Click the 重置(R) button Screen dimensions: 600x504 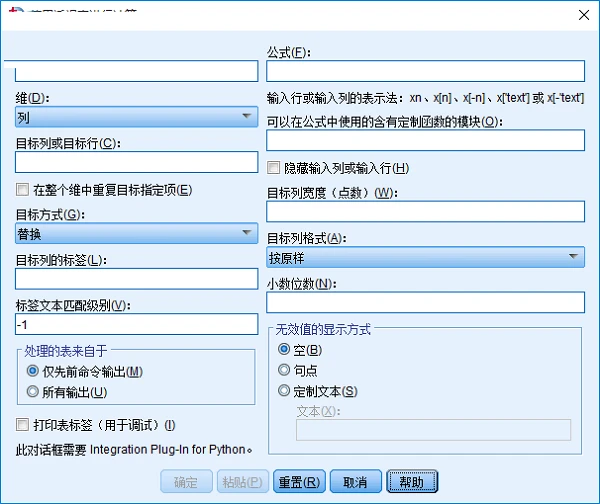tap(299, 481)
